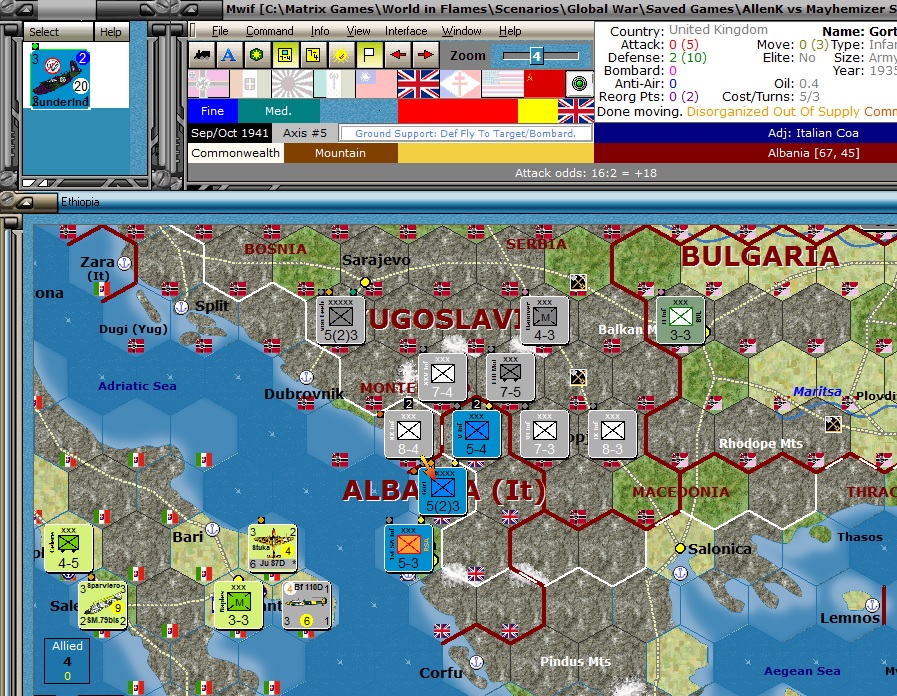This screenshot has width=897, height=696.
Task: Click the Split port anchor icon
Action: pos(181,307)
